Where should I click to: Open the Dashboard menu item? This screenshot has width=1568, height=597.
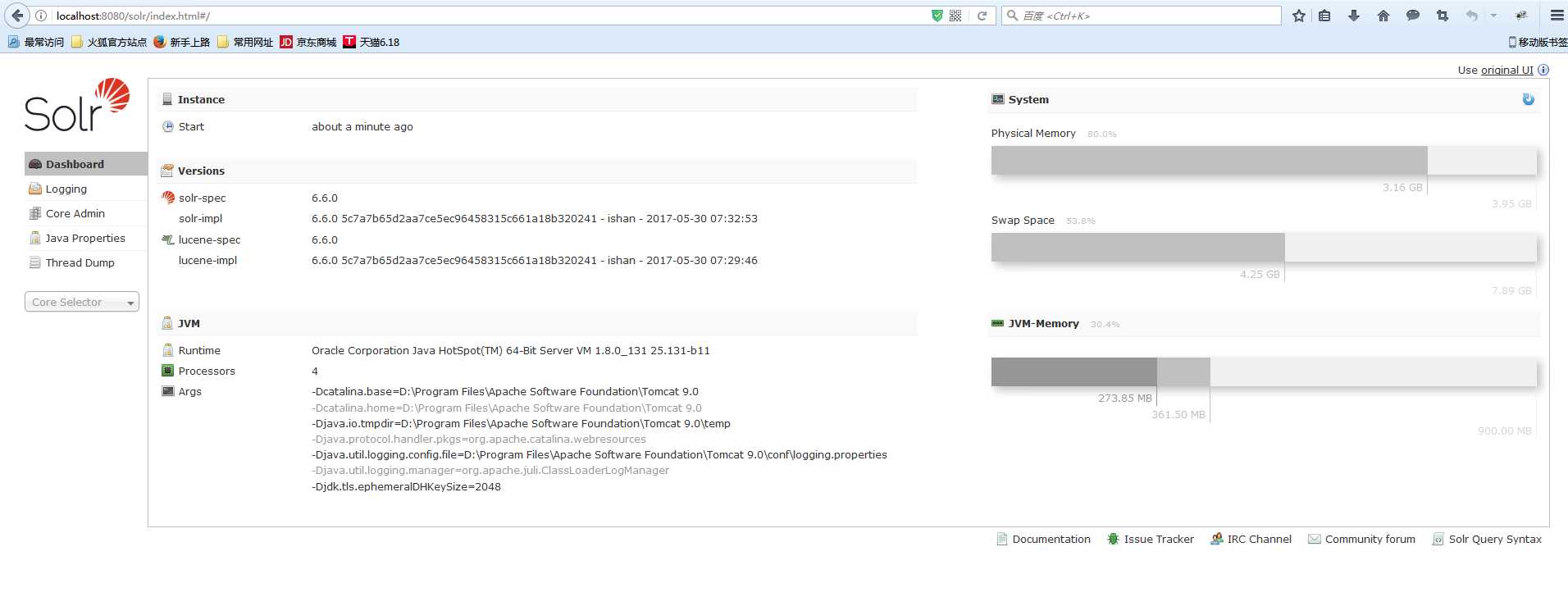click(86, 164)
